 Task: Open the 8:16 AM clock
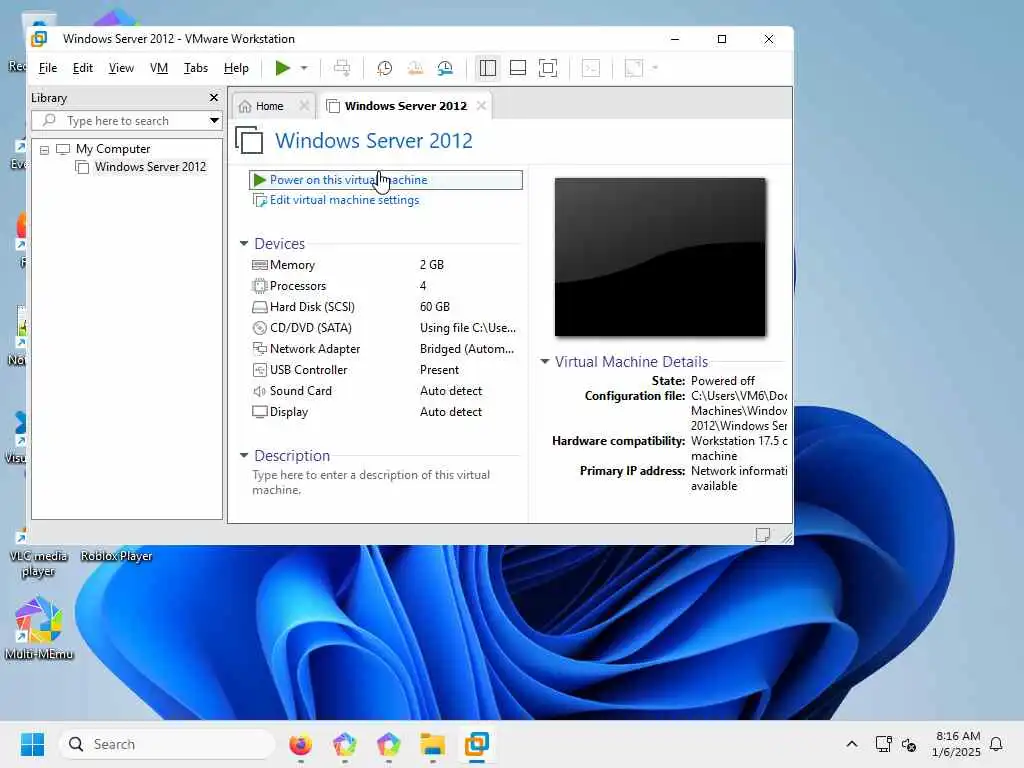(957, 744)
